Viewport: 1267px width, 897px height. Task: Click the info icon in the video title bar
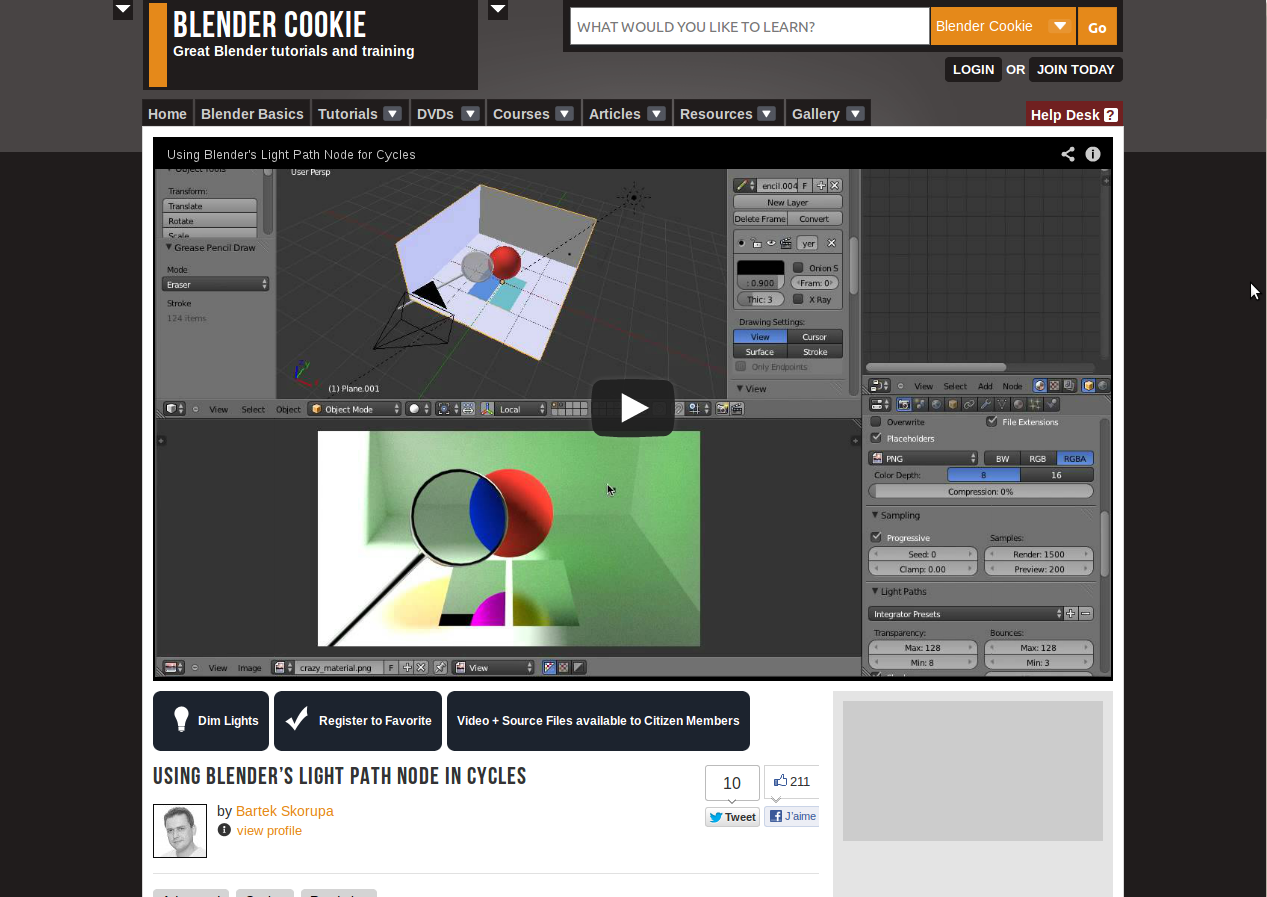click(x=1092, y=154)
